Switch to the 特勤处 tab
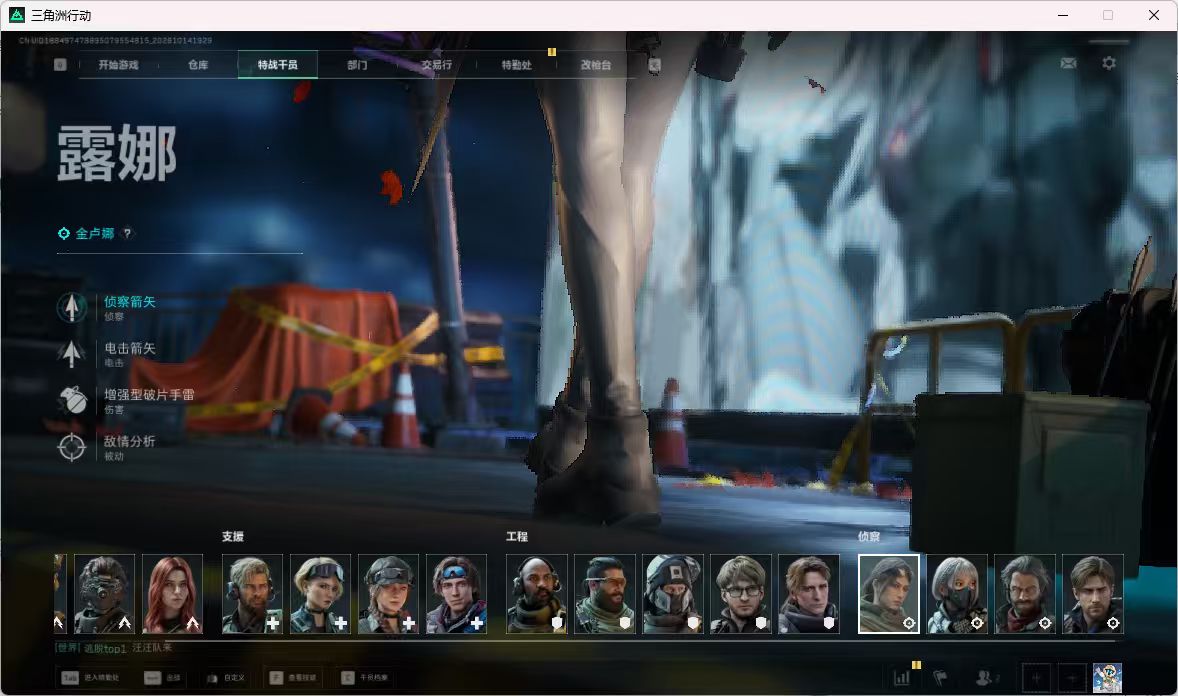 (x=517, y=65)
